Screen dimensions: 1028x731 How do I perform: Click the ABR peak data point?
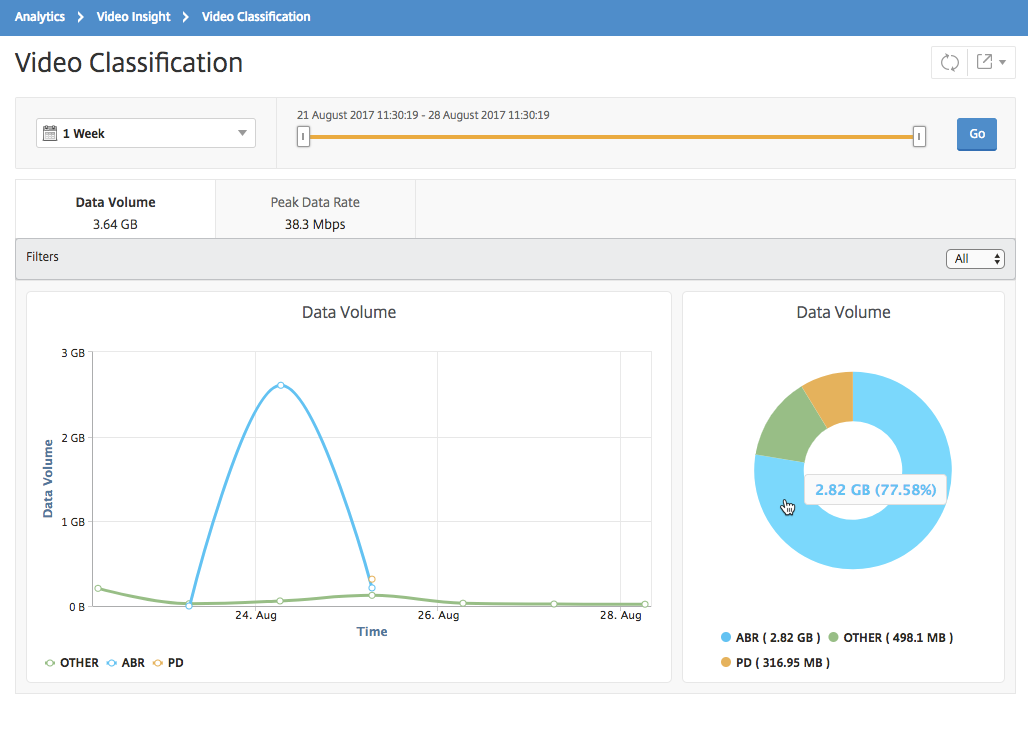coord(281,385)
